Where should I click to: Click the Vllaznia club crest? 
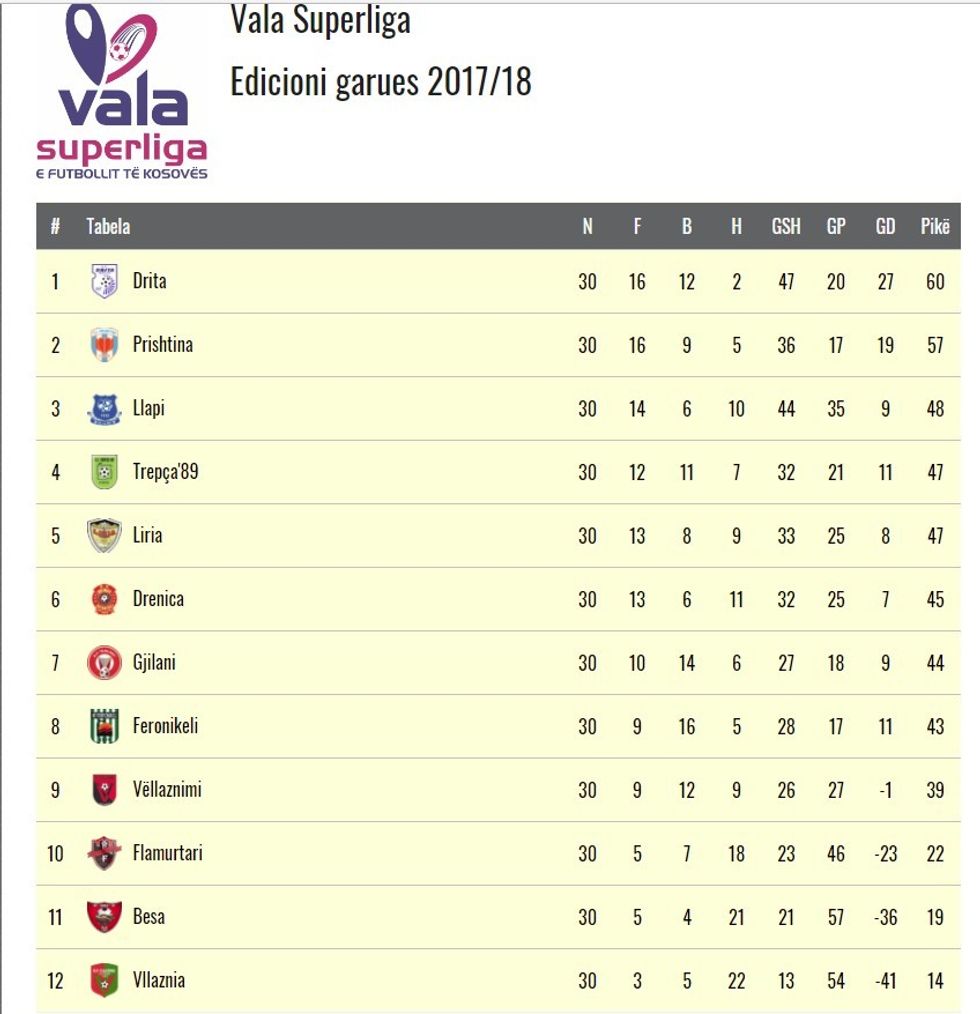104,980
